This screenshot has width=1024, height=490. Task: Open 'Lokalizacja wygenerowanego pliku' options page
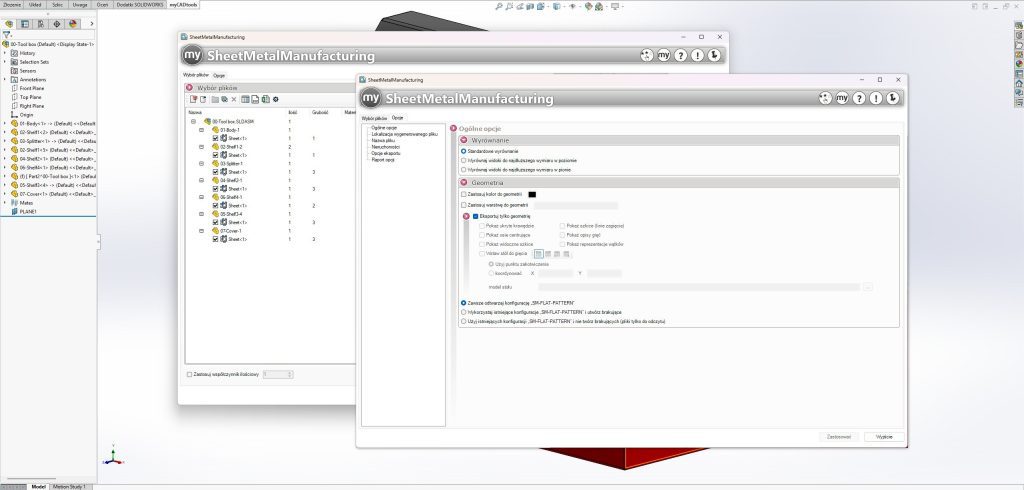coord(404,134)
